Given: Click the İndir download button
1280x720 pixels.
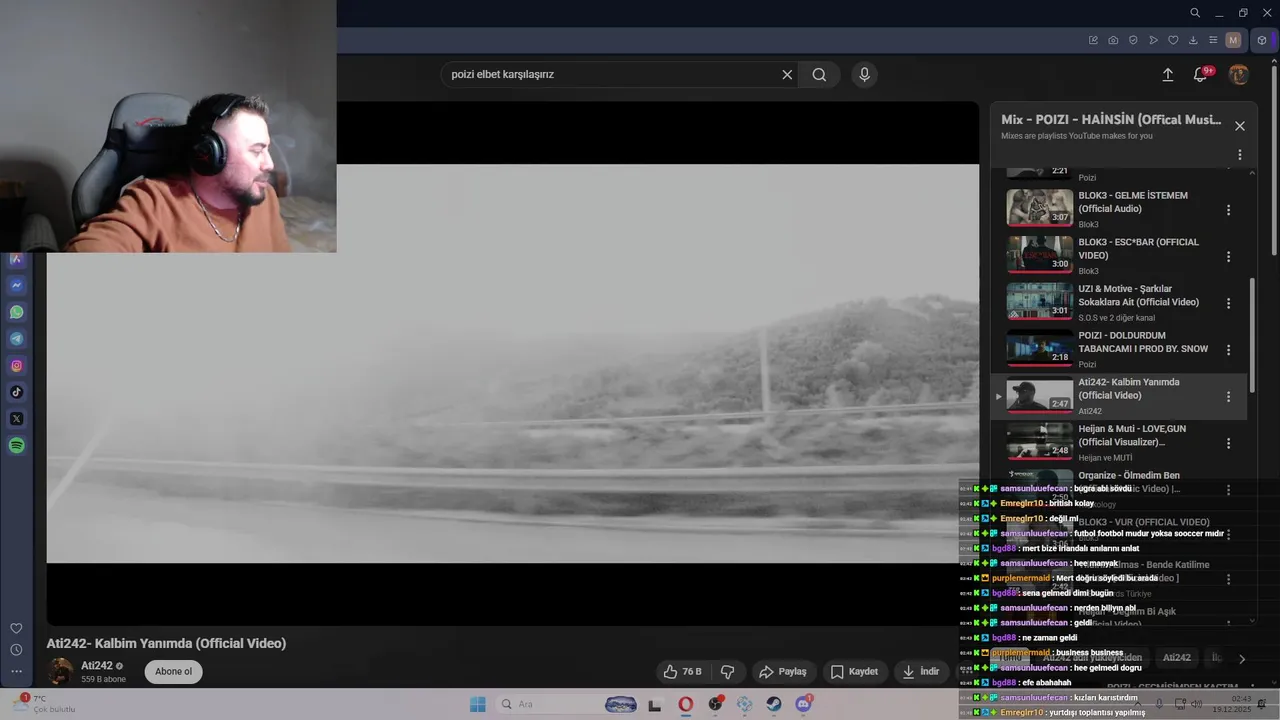Looking at the screenshot, I should click(921, 672).
